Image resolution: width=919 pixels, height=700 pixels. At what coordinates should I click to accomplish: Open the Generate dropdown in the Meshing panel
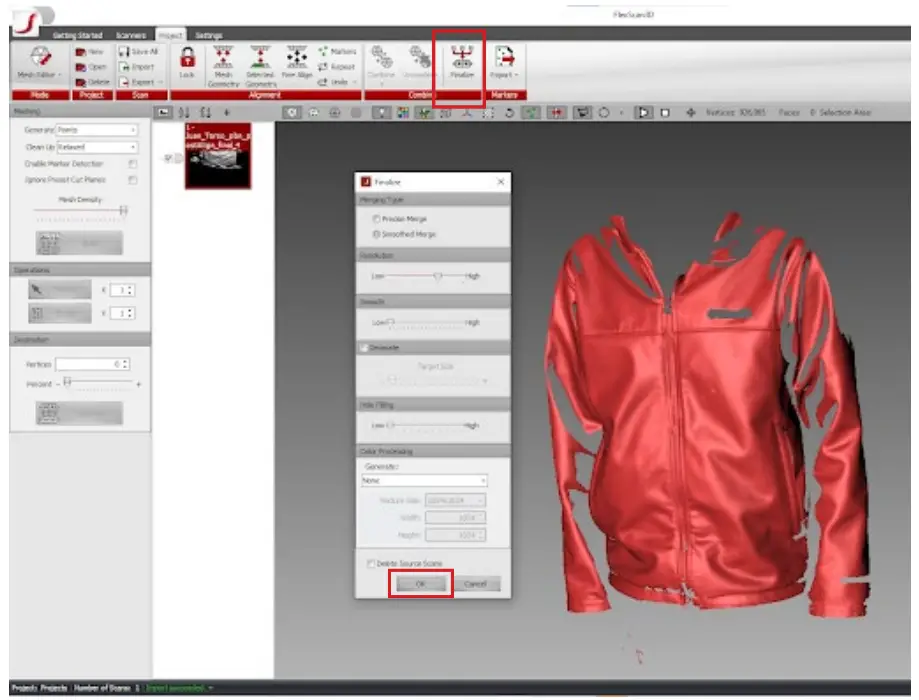tap(96, 130)
